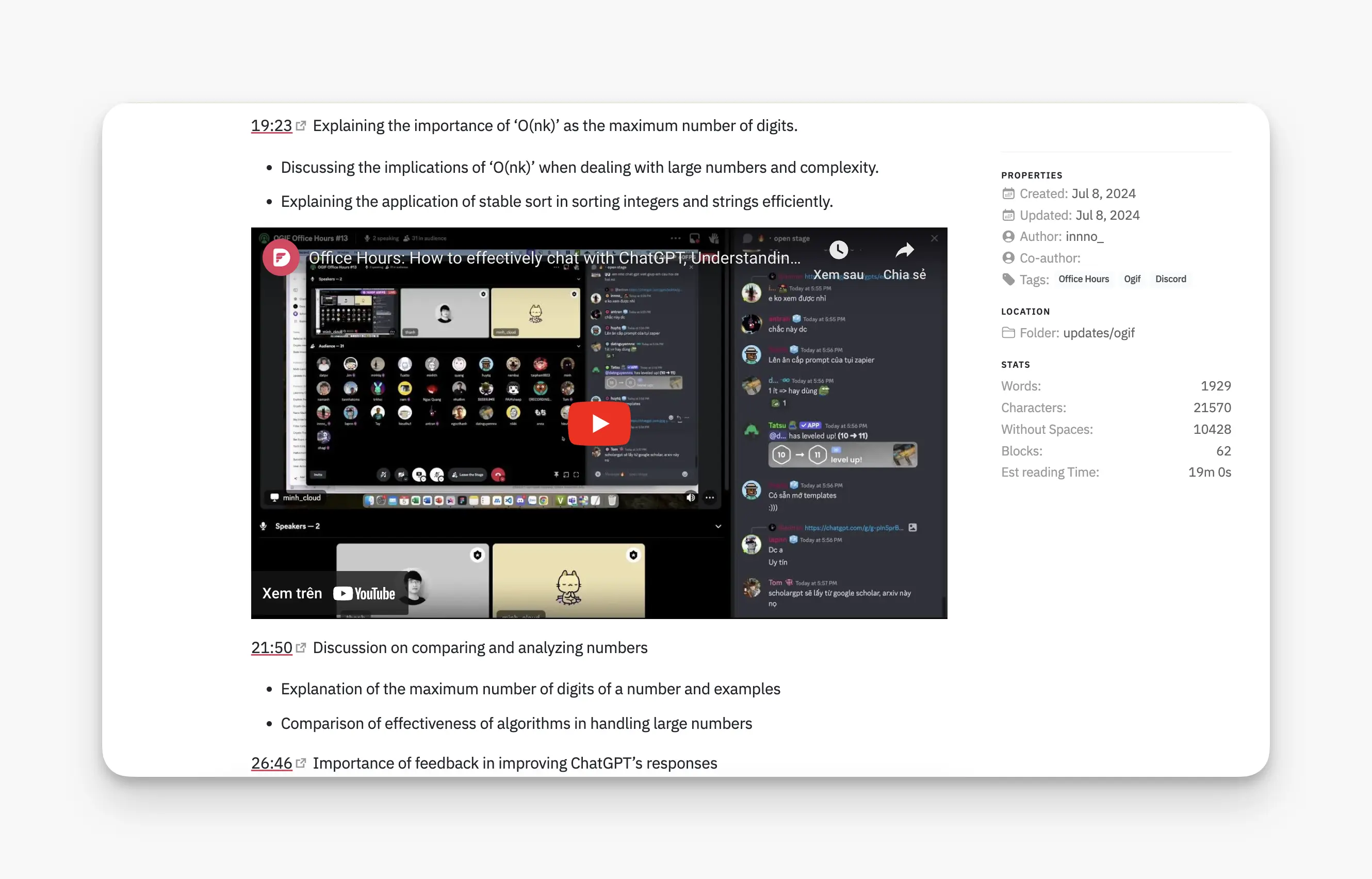Click the Xem sau watch later clock icon

tap(838, 250)
